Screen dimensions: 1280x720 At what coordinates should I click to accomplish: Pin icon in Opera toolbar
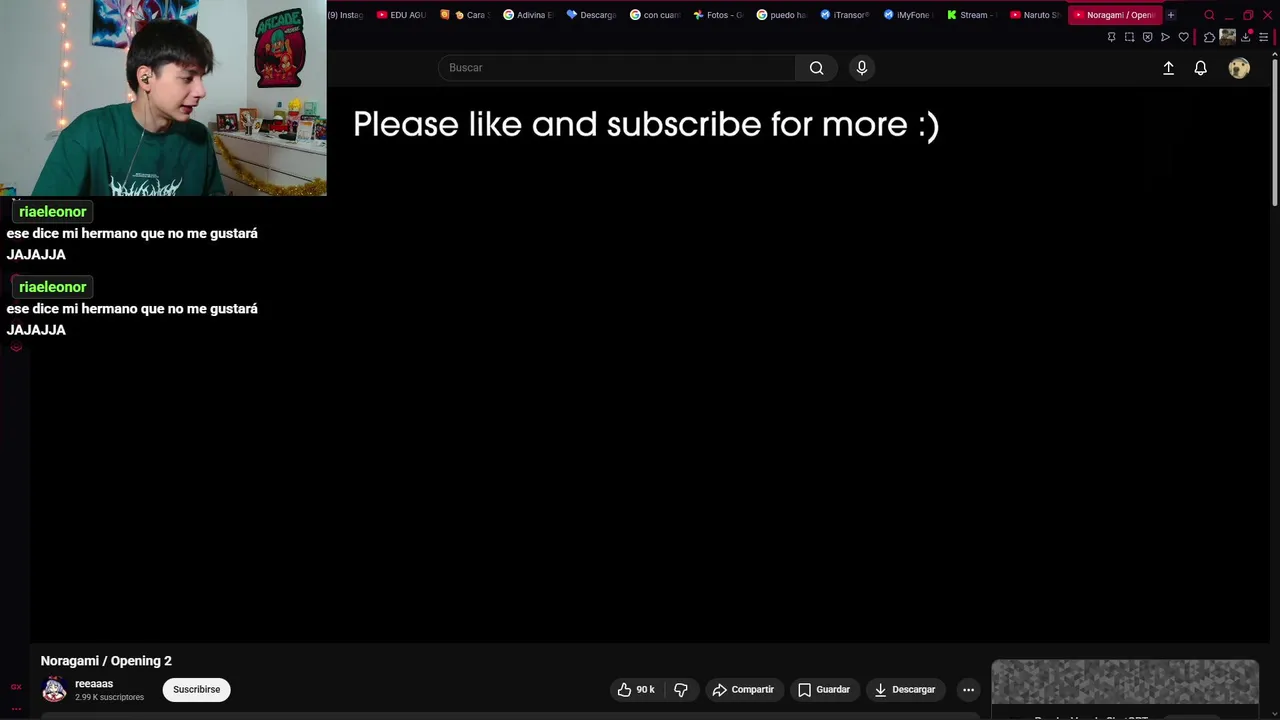(1111, 37)
